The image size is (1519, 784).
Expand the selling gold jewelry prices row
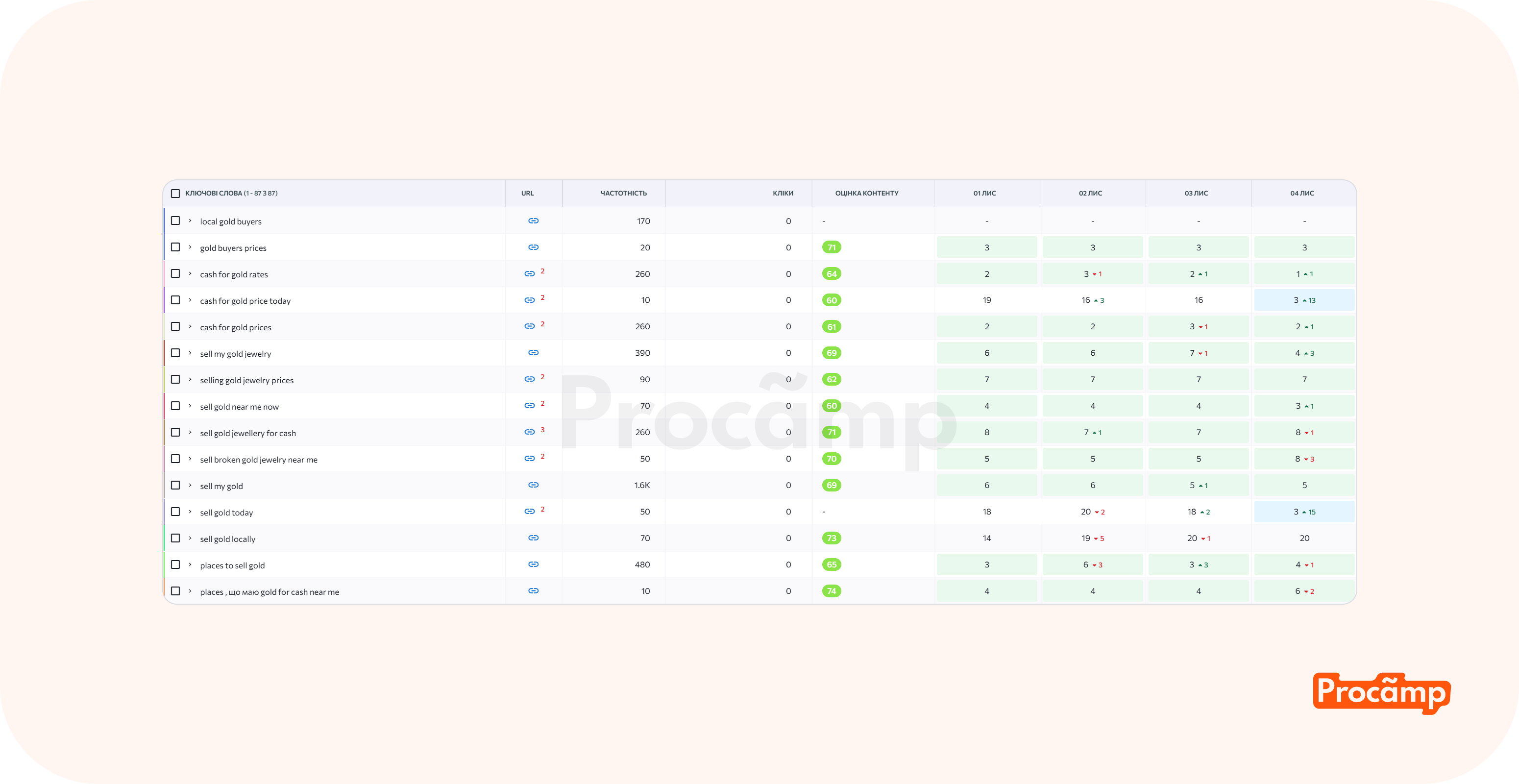point(190,380)
